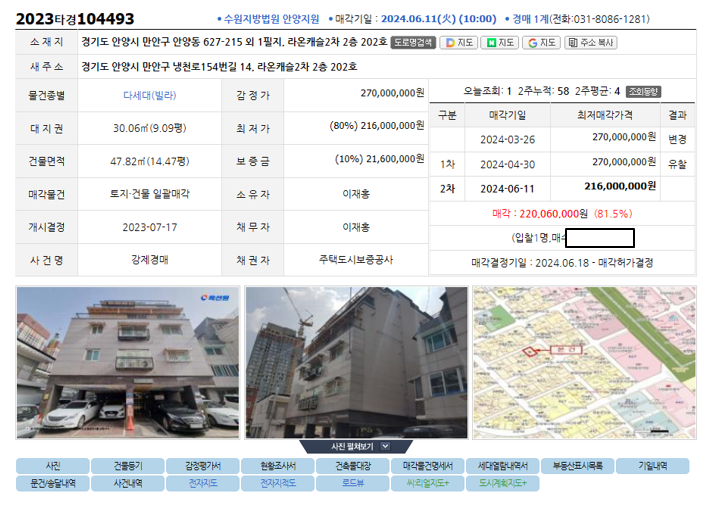Image resolution: width=720 pixels, height=508 pixels.
Task: Open the side street building photo
Action: pyautogui.click(x=356, y=362)
